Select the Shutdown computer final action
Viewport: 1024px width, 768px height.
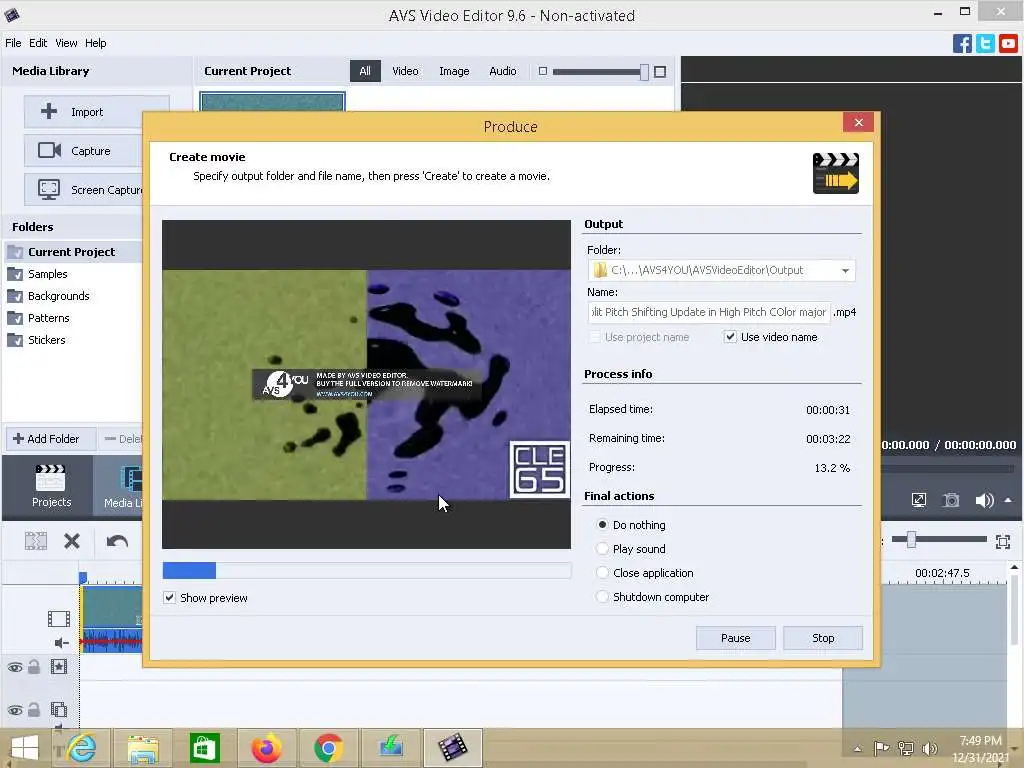click(x=602, y=597)
